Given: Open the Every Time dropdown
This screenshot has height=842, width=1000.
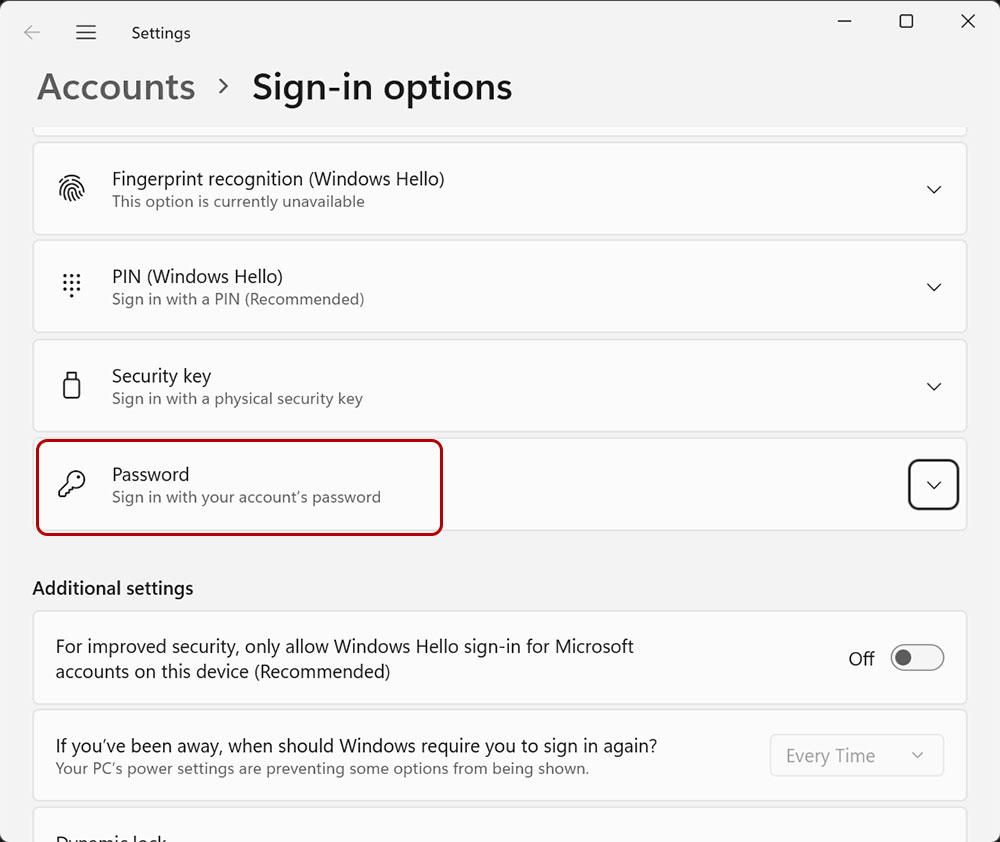Looking at the screenshot, I should [x=857, y=755].
